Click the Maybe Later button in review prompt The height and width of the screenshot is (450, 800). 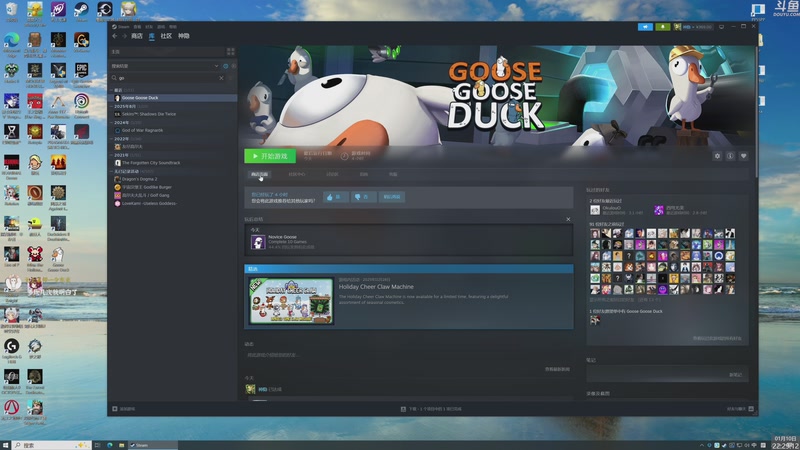point(392,197)
